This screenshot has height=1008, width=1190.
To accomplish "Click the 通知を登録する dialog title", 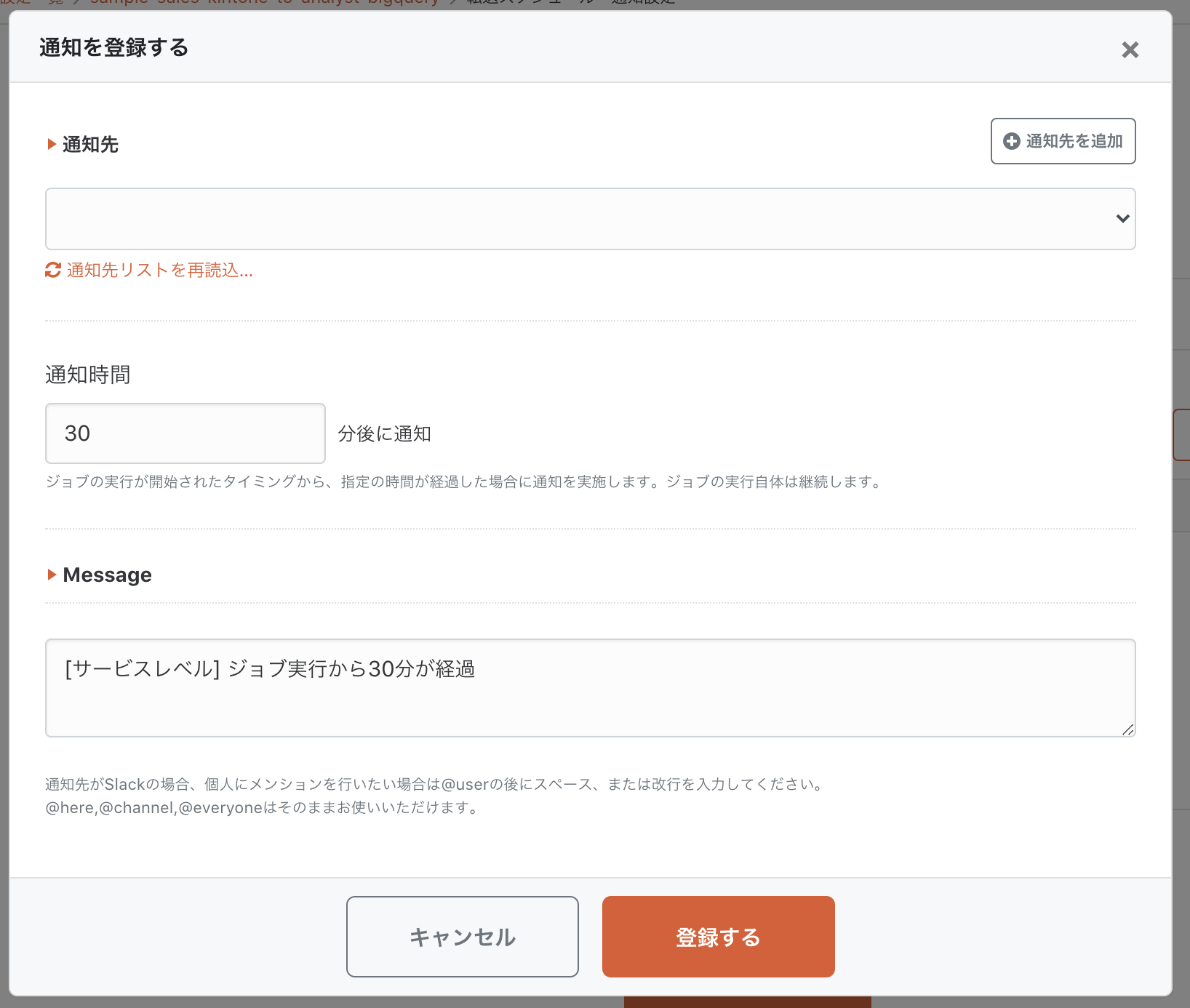I will (x=113, y=47).
